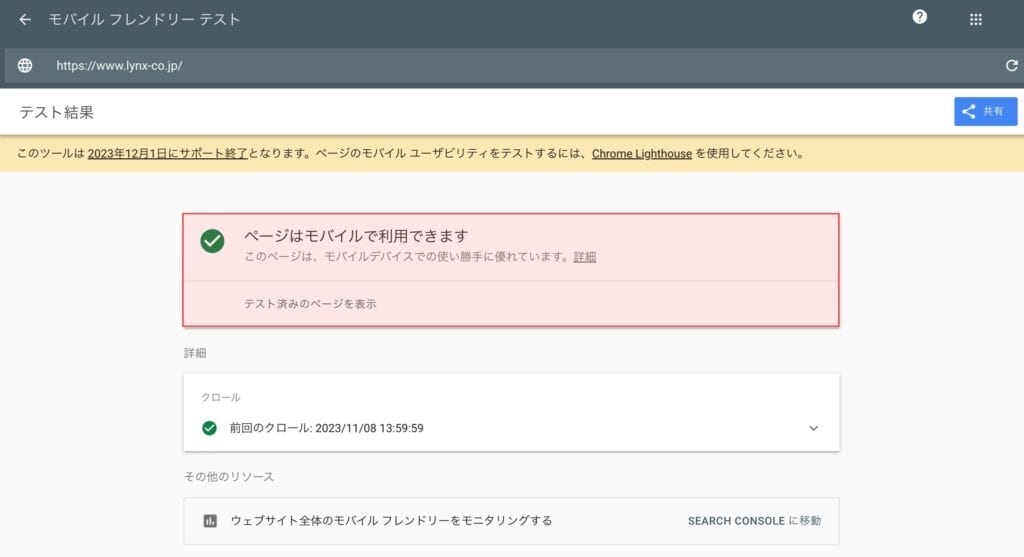Viewport: 1024px width, 557px height.
Task: Click ウェブサイト全体のモバイル フレンドリー monitoring row
Action: [511, 521]
